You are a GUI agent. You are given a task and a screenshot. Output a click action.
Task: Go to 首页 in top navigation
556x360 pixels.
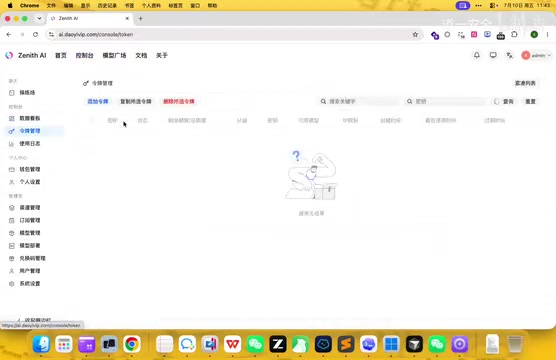pyautogui.click(x=61, y=55)
